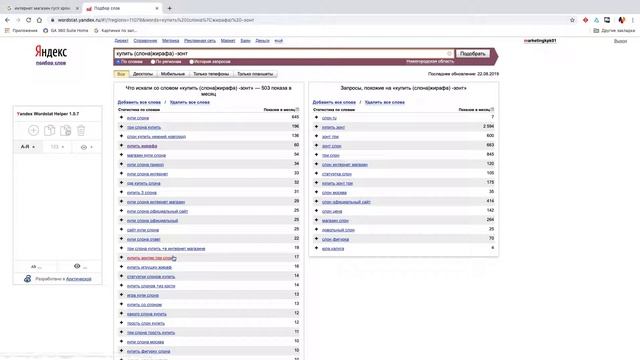The width and height of the screenshot is (640, 360).
Task: Click the plus for the similar query with 264 impressions
Action: (316, 220)
